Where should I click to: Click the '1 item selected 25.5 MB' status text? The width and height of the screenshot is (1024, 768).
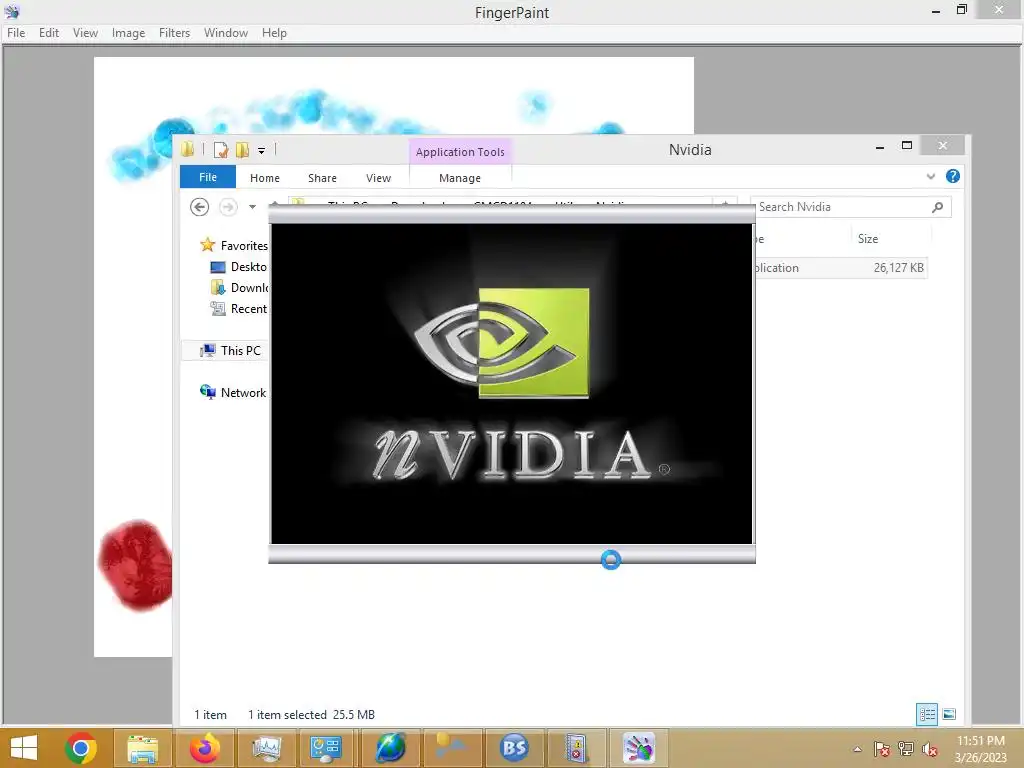click(x=312, y=715)
